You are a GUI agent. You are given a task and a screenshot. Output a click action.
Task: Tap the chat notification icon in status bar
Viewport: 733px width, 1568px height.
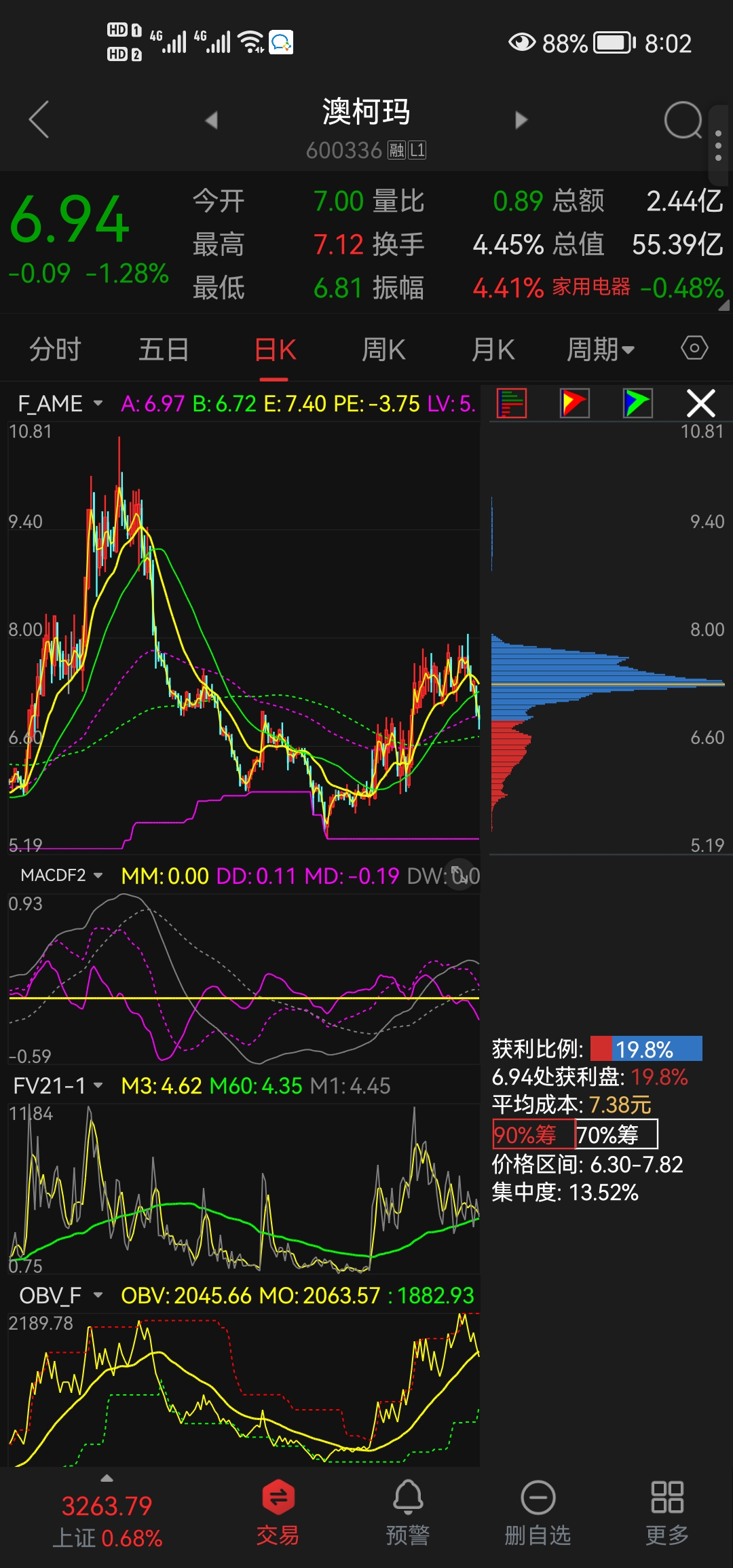tap(281, 42)
